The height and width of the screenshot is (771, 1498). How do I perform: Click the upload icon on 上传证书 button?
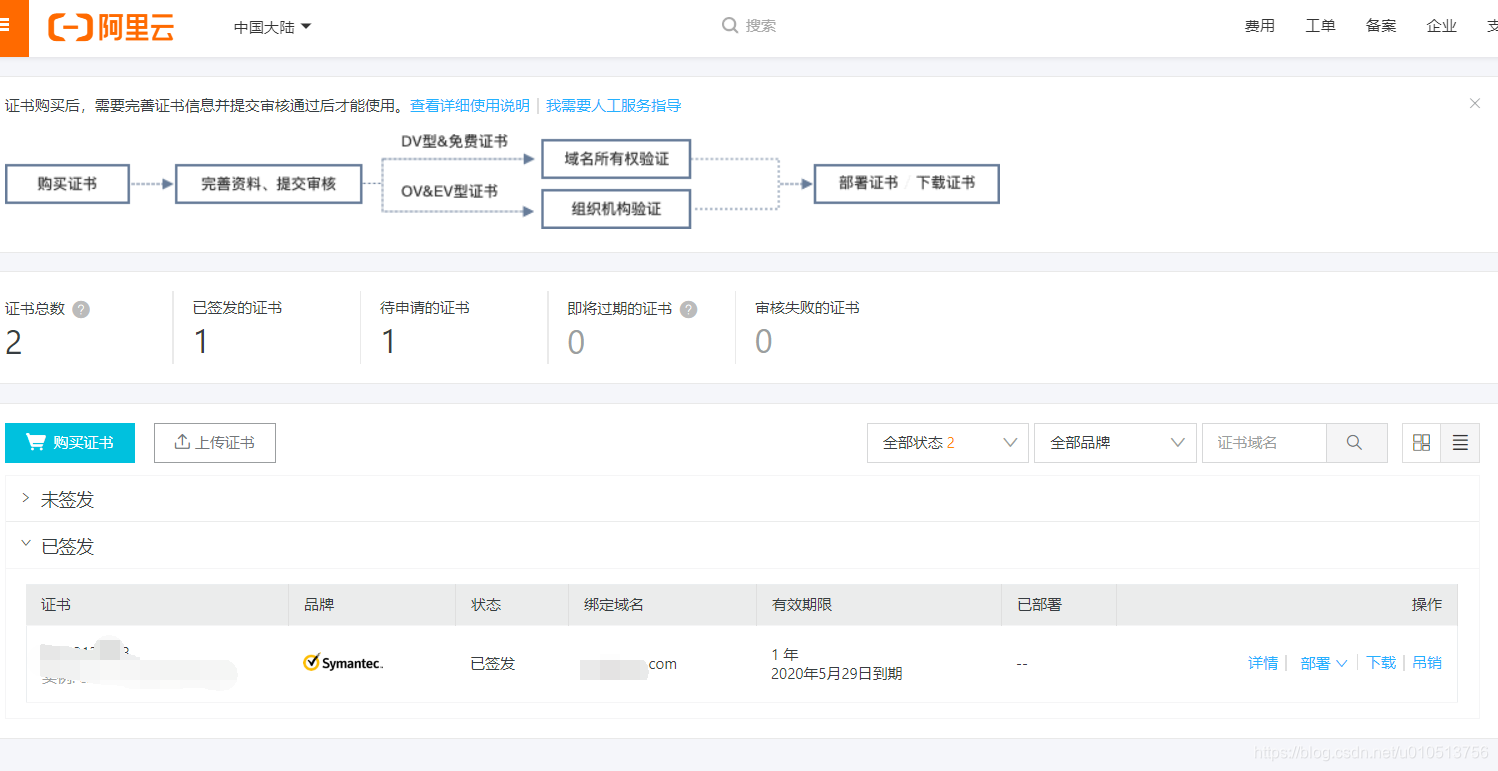pyautogui.click(x=183, y=442)
